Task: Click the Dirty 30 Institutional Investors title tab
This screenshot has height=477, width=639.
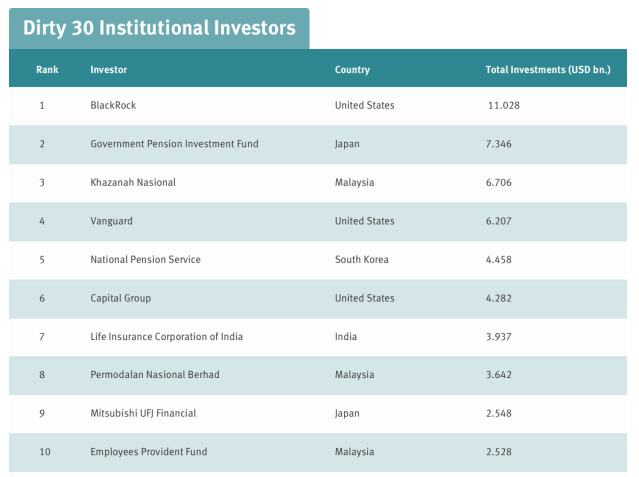Action: pyautogui.click(x=159, y=28)
